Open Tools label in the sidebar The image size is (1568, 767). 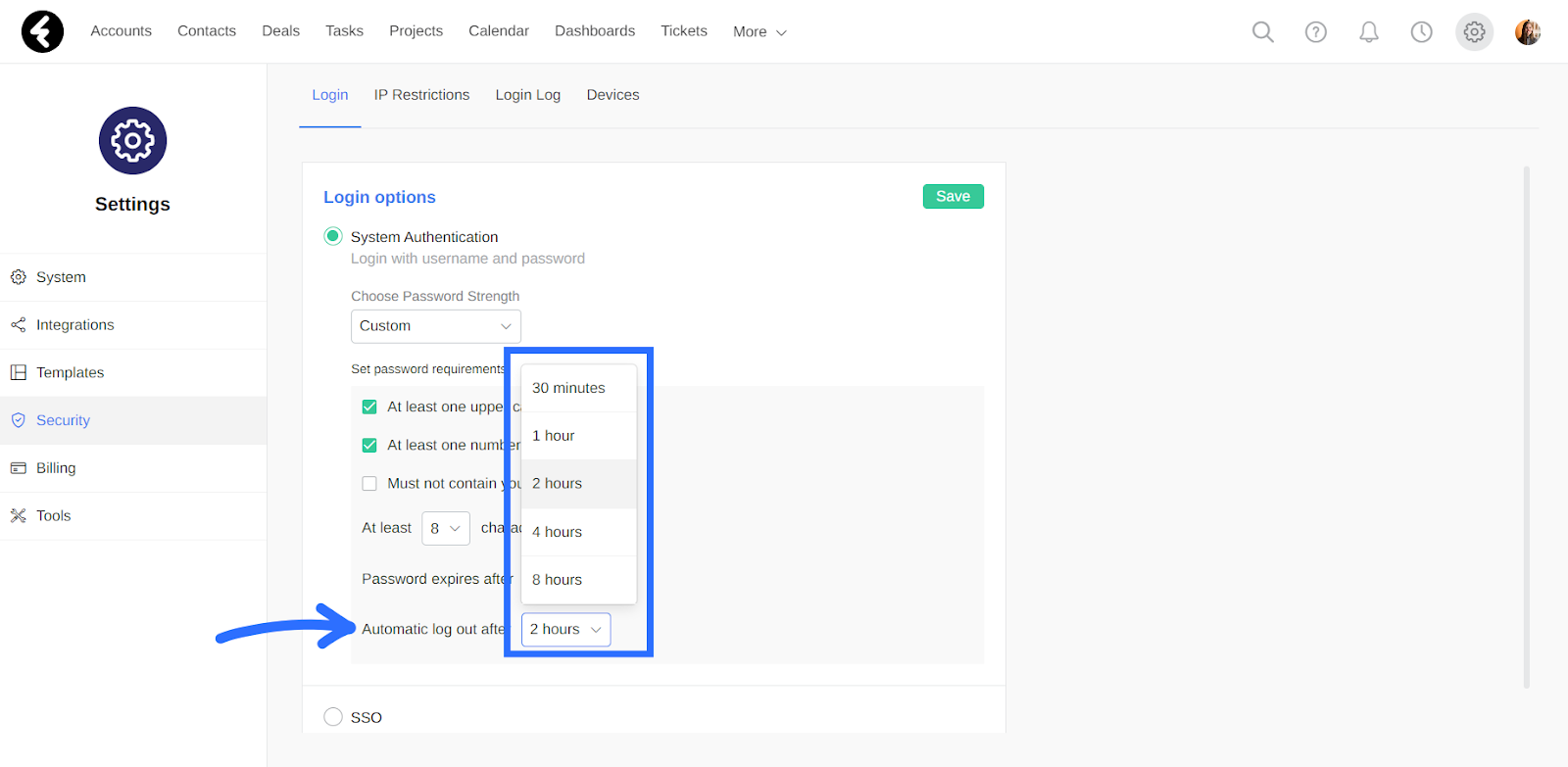coord(54,515)
